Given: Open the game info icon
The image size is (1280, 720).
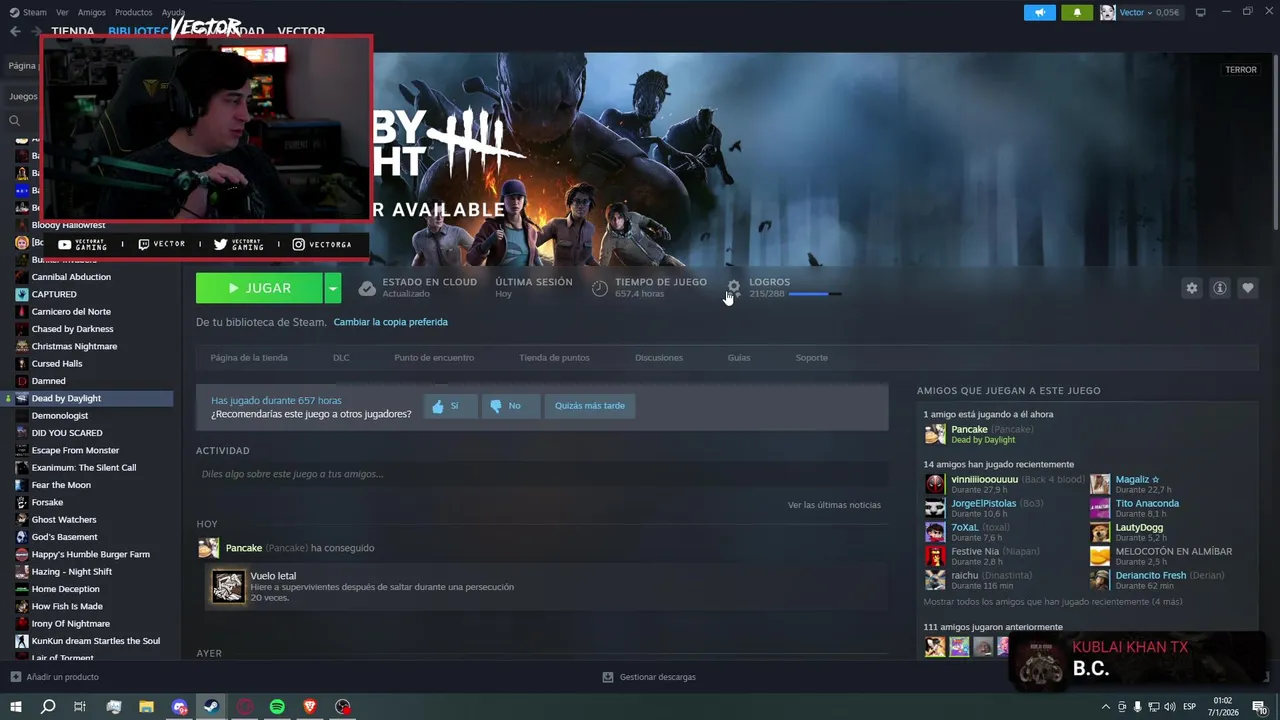Looking at the screenshot, I should (x=1219, y=288).
